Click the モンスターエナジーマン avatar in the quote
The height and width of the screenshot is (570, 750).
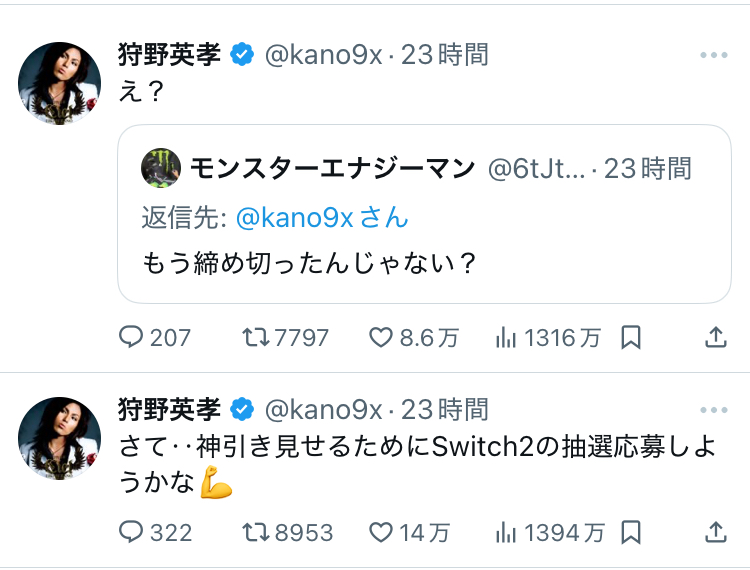(x=160, y=168)
